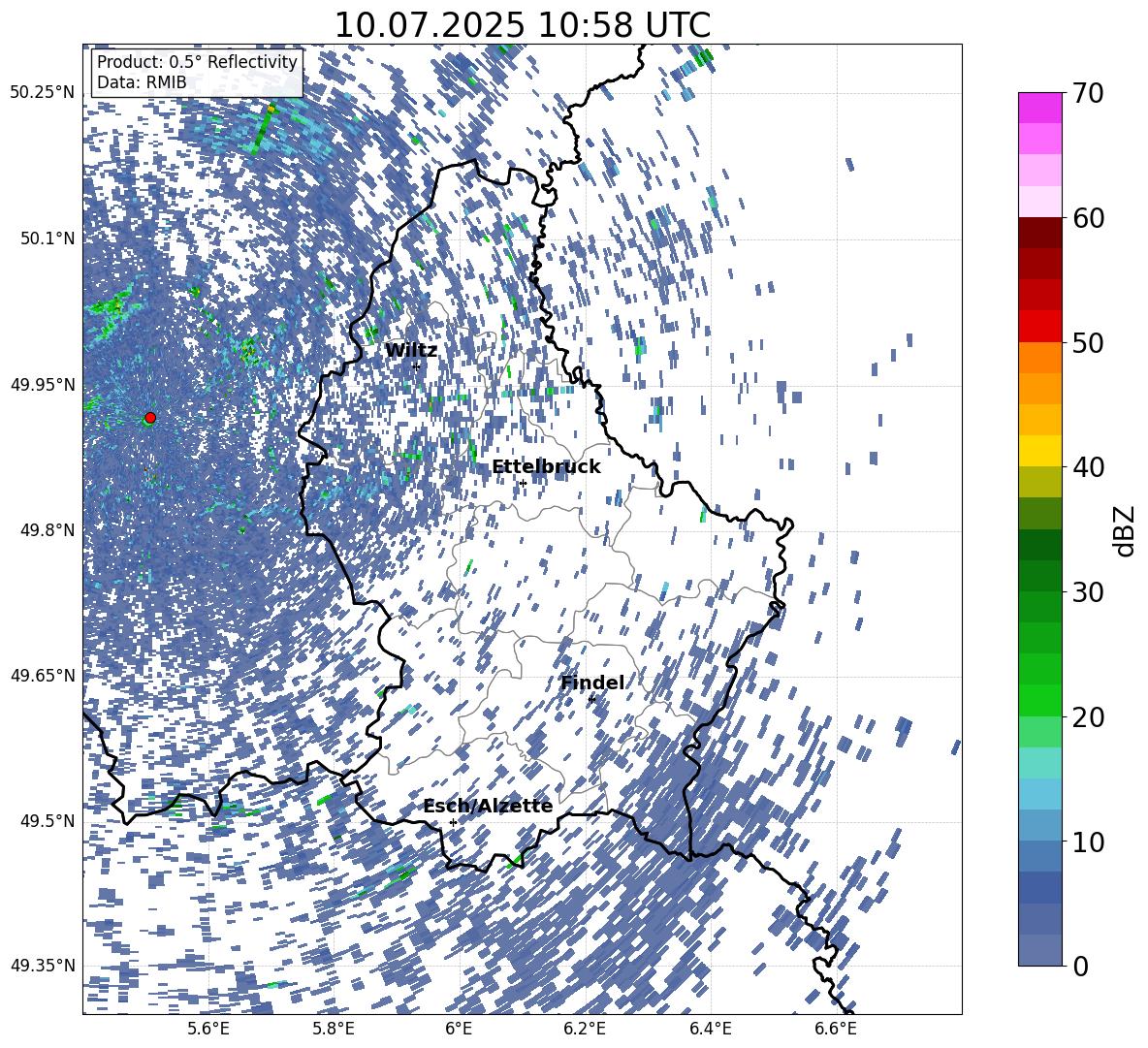Viewport: 1148px width, 1048px height.
Task: Click the 0 tick on the colorbar
Action: (1080, 966)
